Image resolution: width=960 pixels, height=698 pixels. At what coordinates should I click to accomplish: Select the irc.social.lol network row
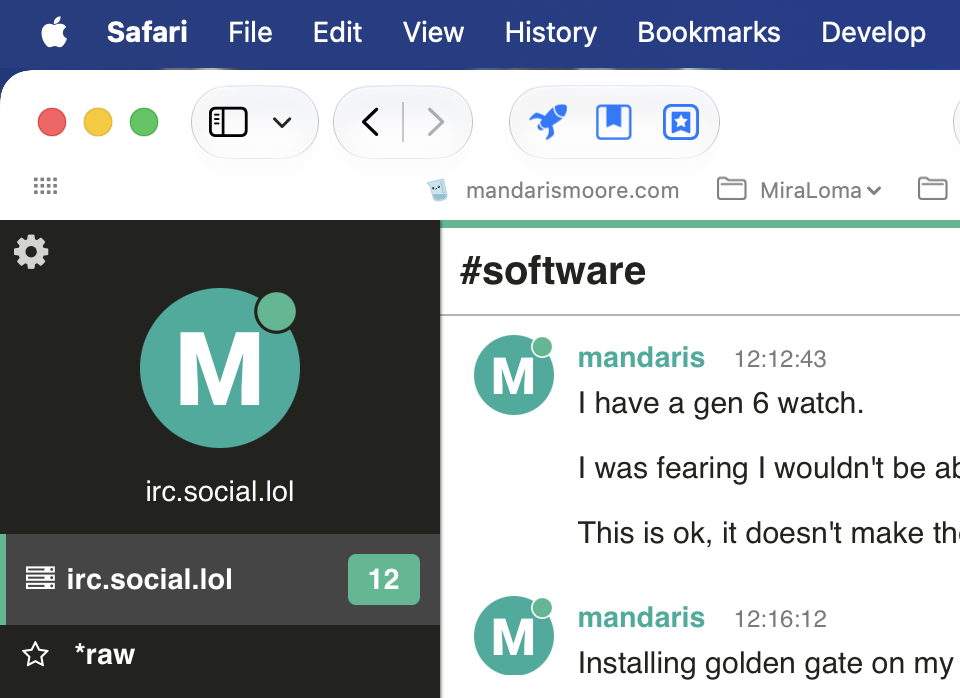pos(220,579)
